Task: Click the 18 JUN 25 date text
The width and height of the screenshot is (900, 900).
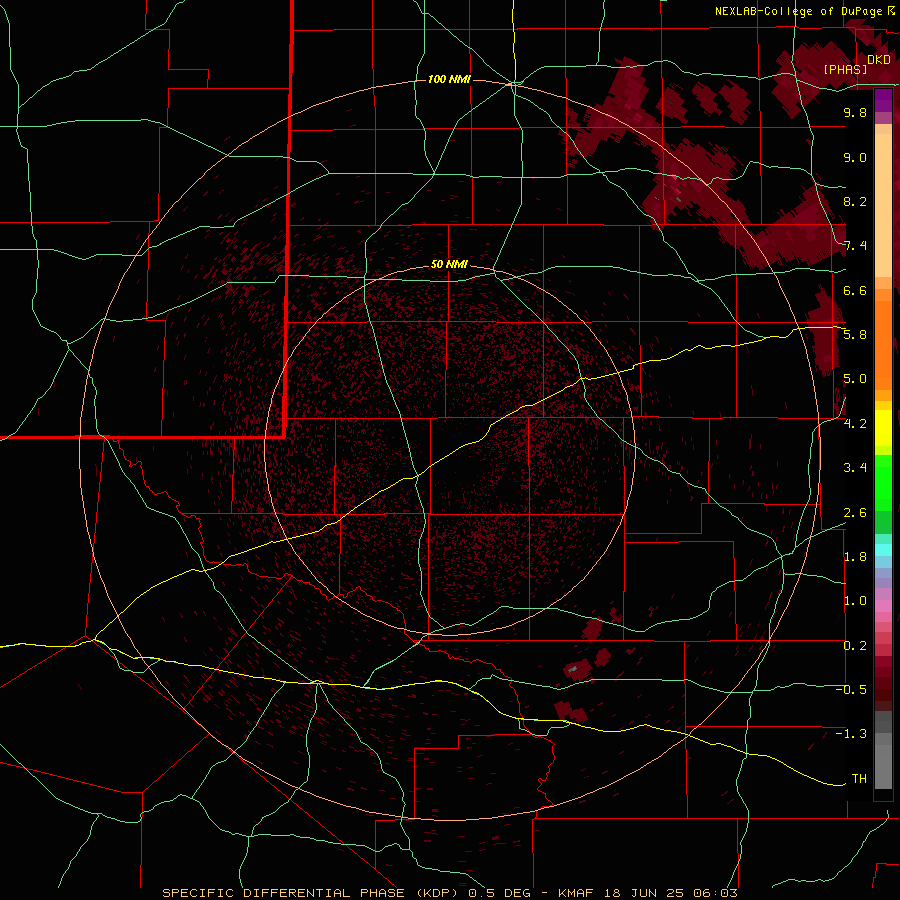Action: pyautogui.click(x=643, y=893)
